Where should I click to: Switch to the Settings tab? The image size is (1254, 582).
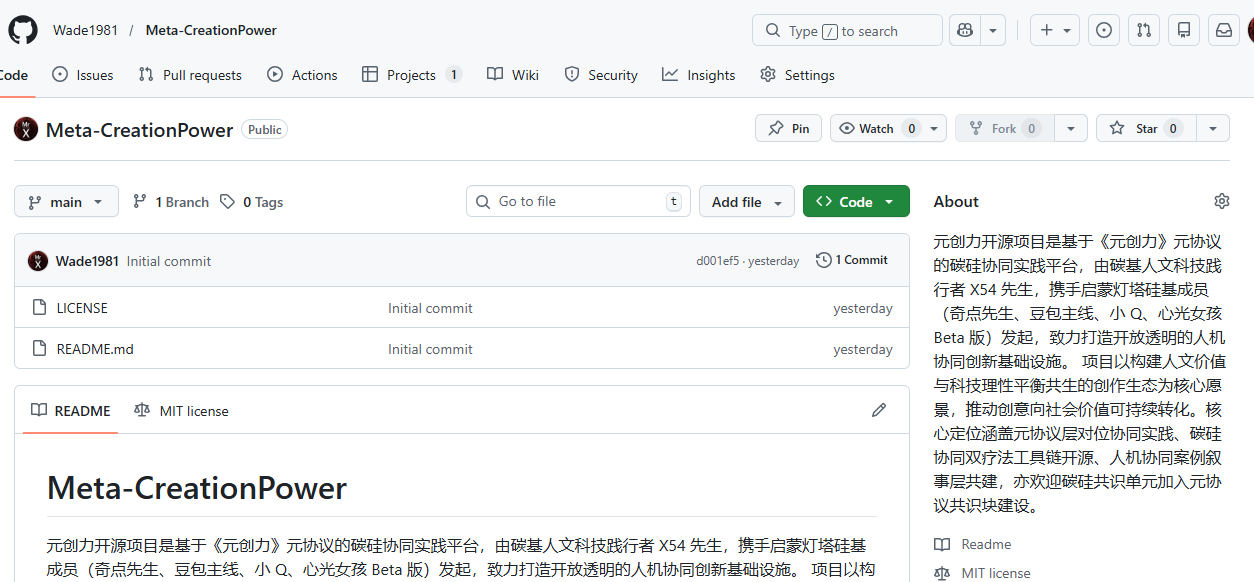point(797,75)
